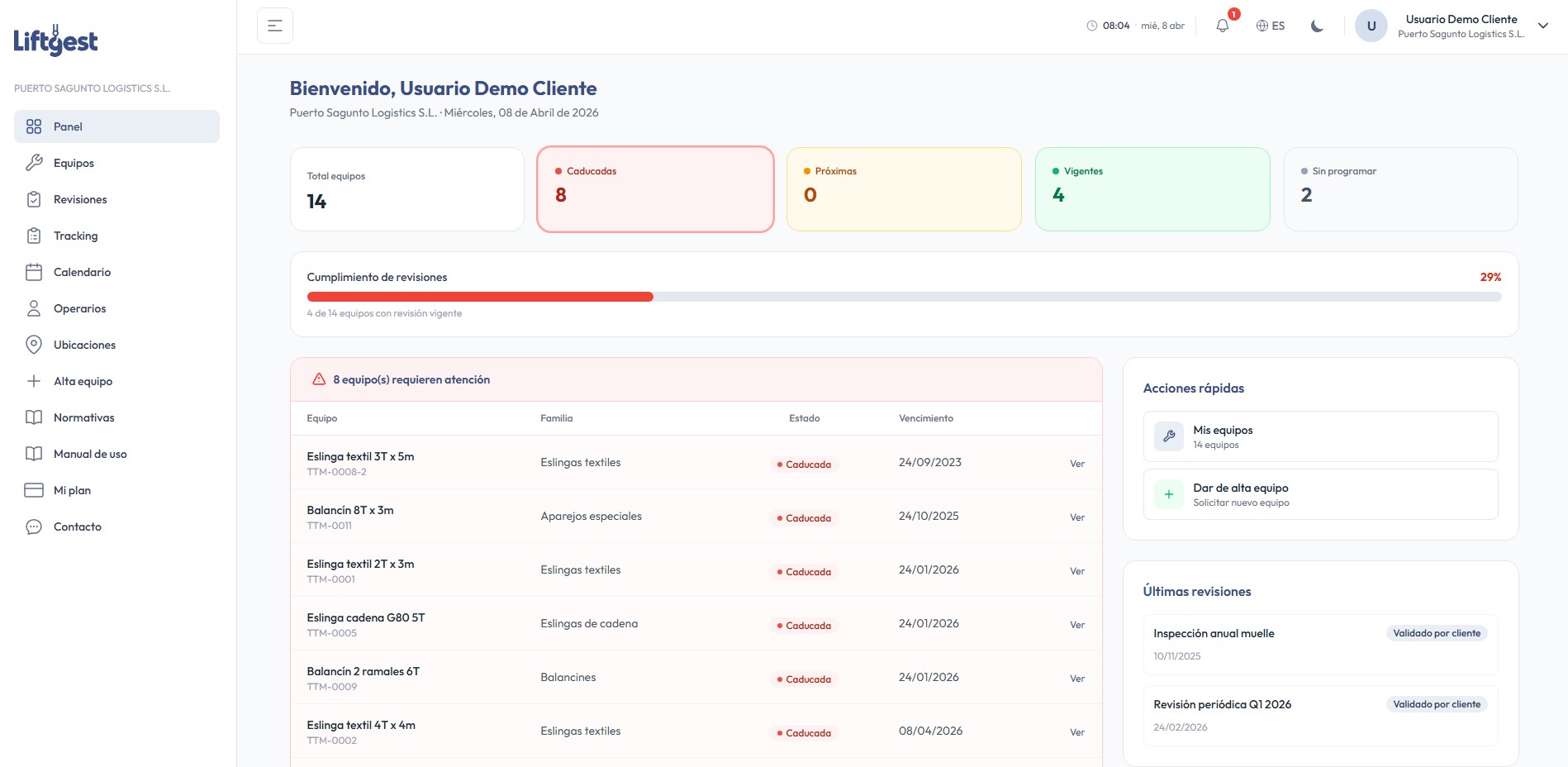Open the ES language selector
Screen dimensions: 1568x767
[1271, 26]
